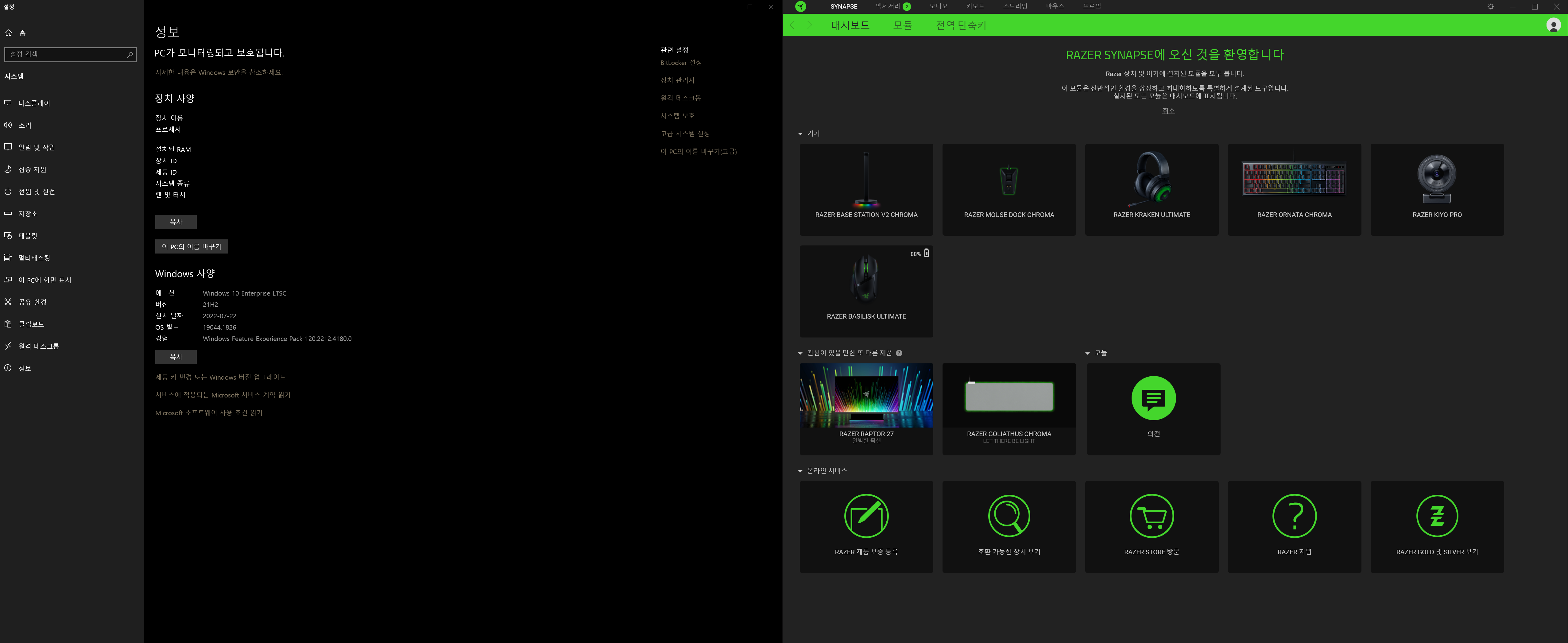Image resolution: width=1568 pixels, height=643 pixels.
Task: Open the SYNAPSE top menu
Action: pyautogui.click(x=844, y=7)
